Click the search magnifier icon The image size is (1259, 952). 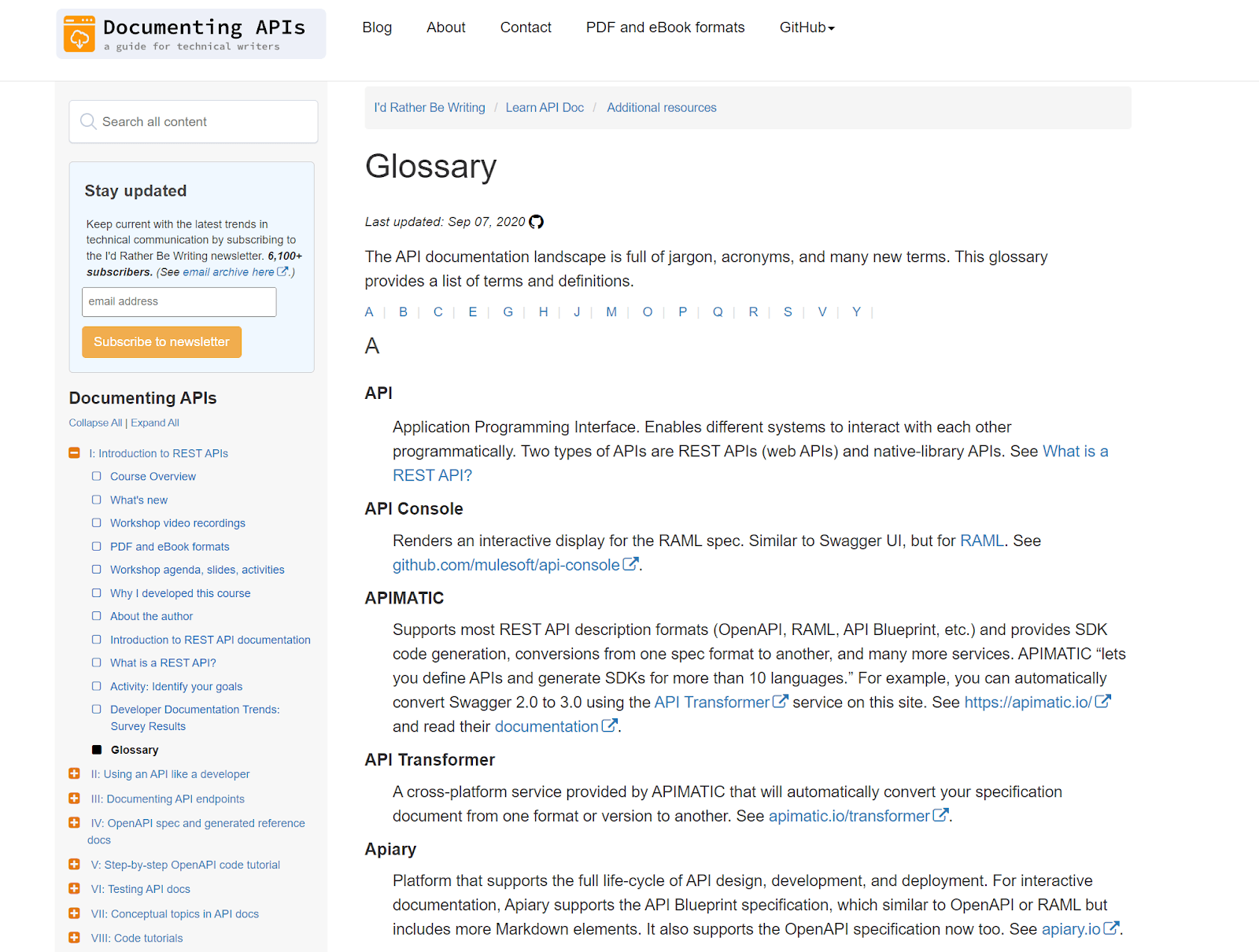click(88, 122)
